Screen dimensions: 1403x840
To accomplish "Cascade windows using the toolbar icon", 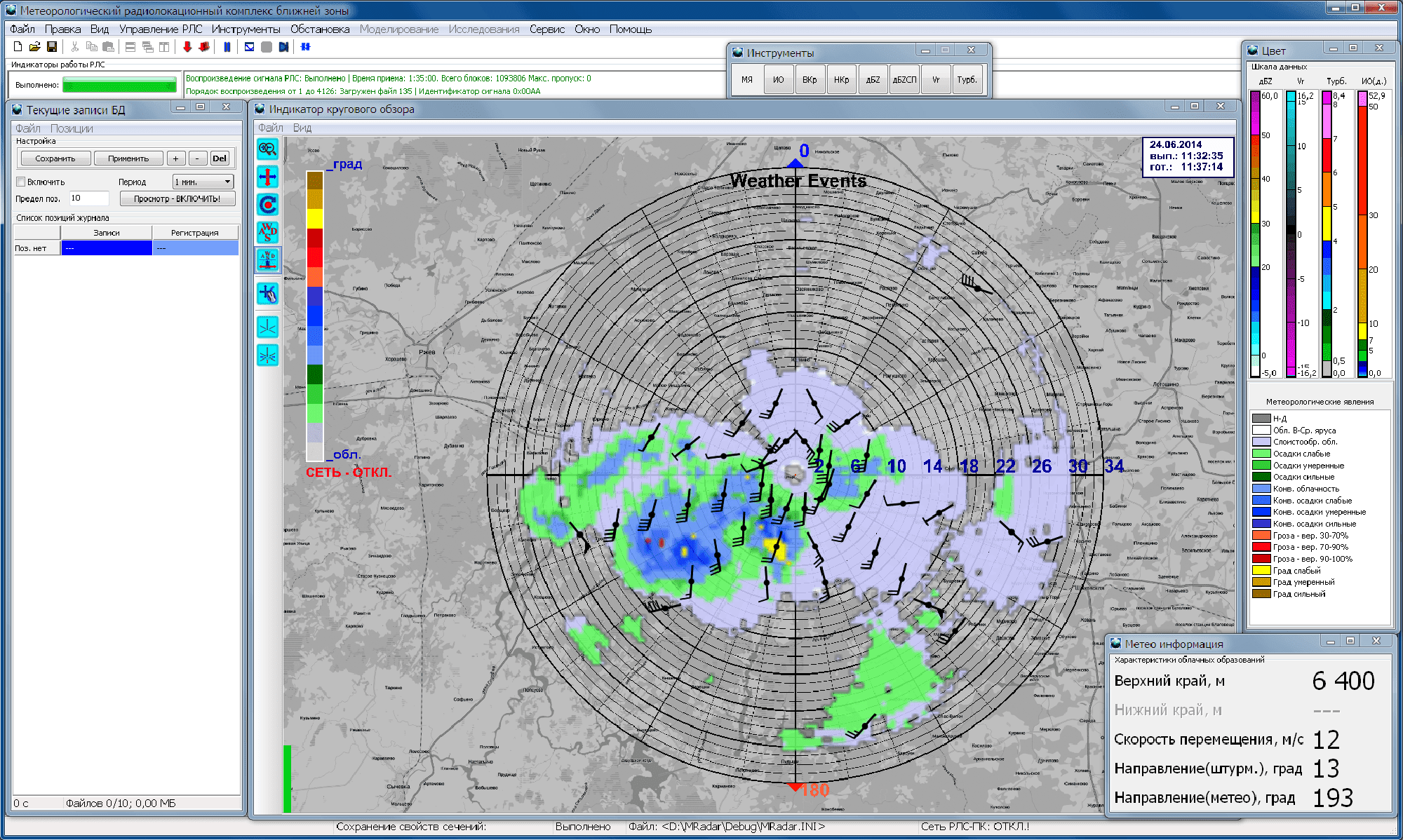I will click(x=147, y=47).
